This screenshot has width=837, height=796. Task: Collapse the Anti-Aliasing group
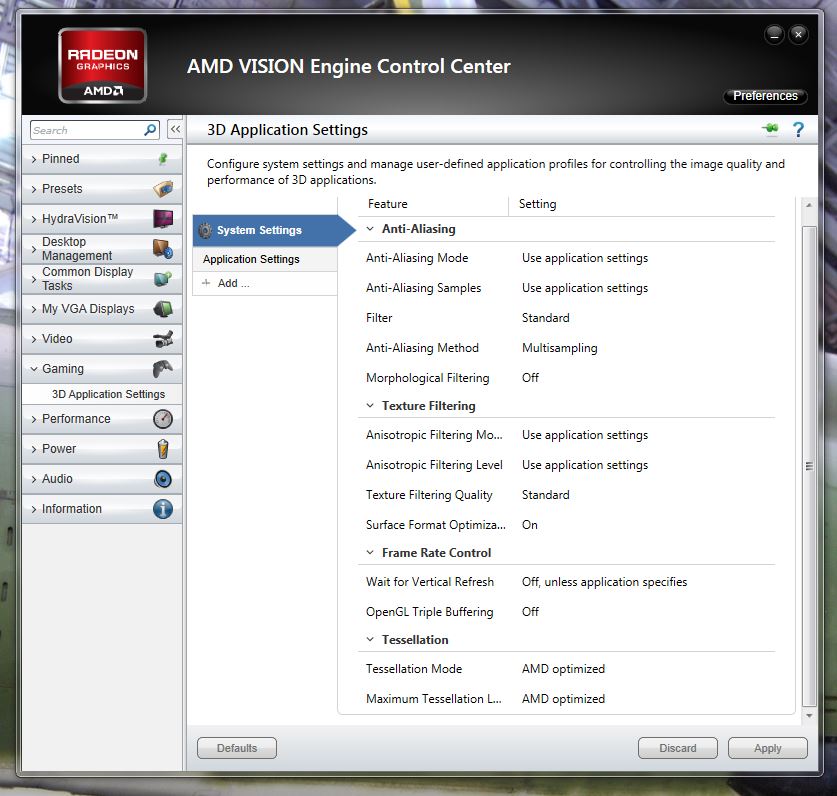[x=370, y=228]
